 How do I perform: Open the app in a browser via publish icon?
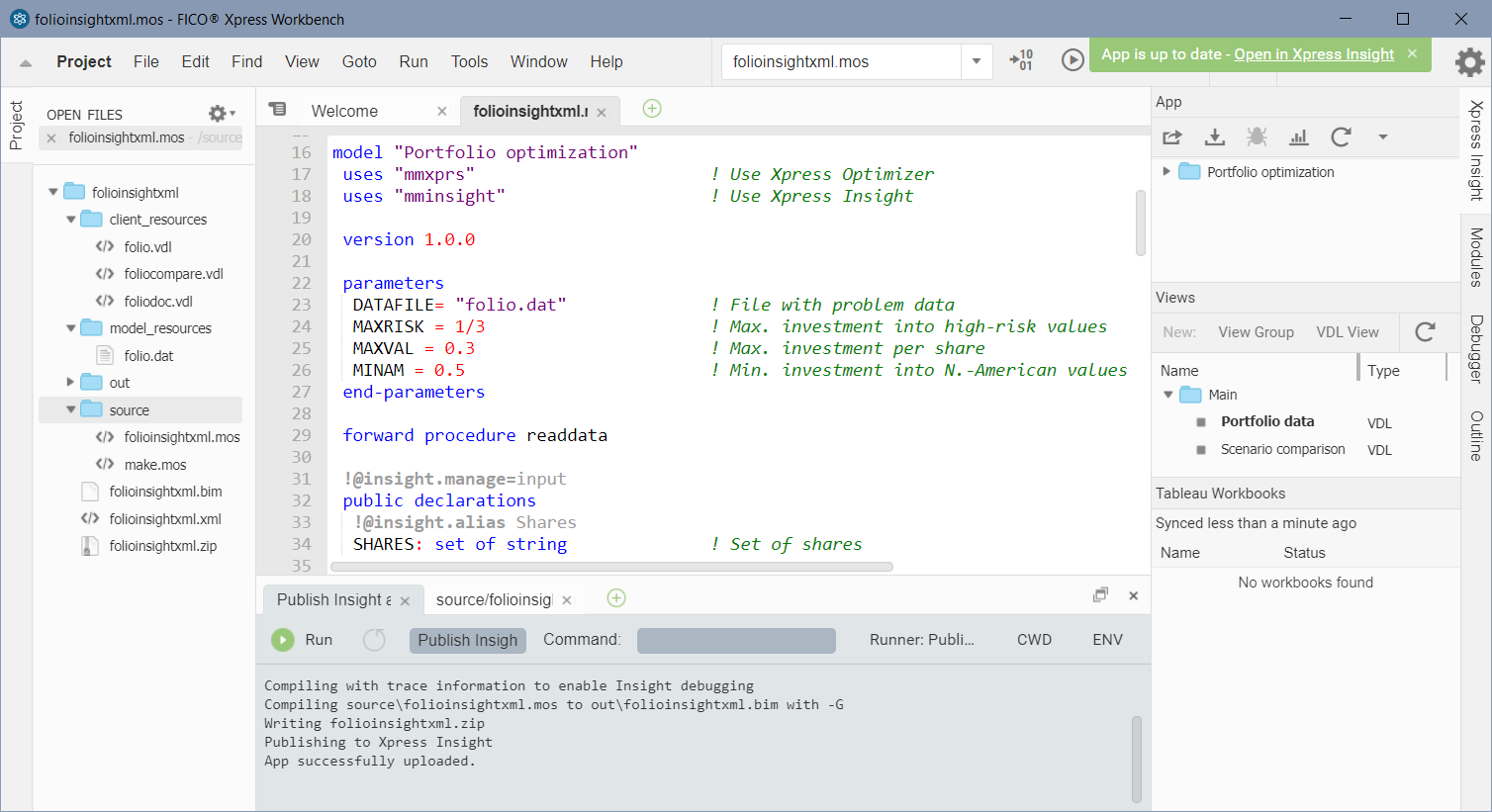pos(1171,136)
